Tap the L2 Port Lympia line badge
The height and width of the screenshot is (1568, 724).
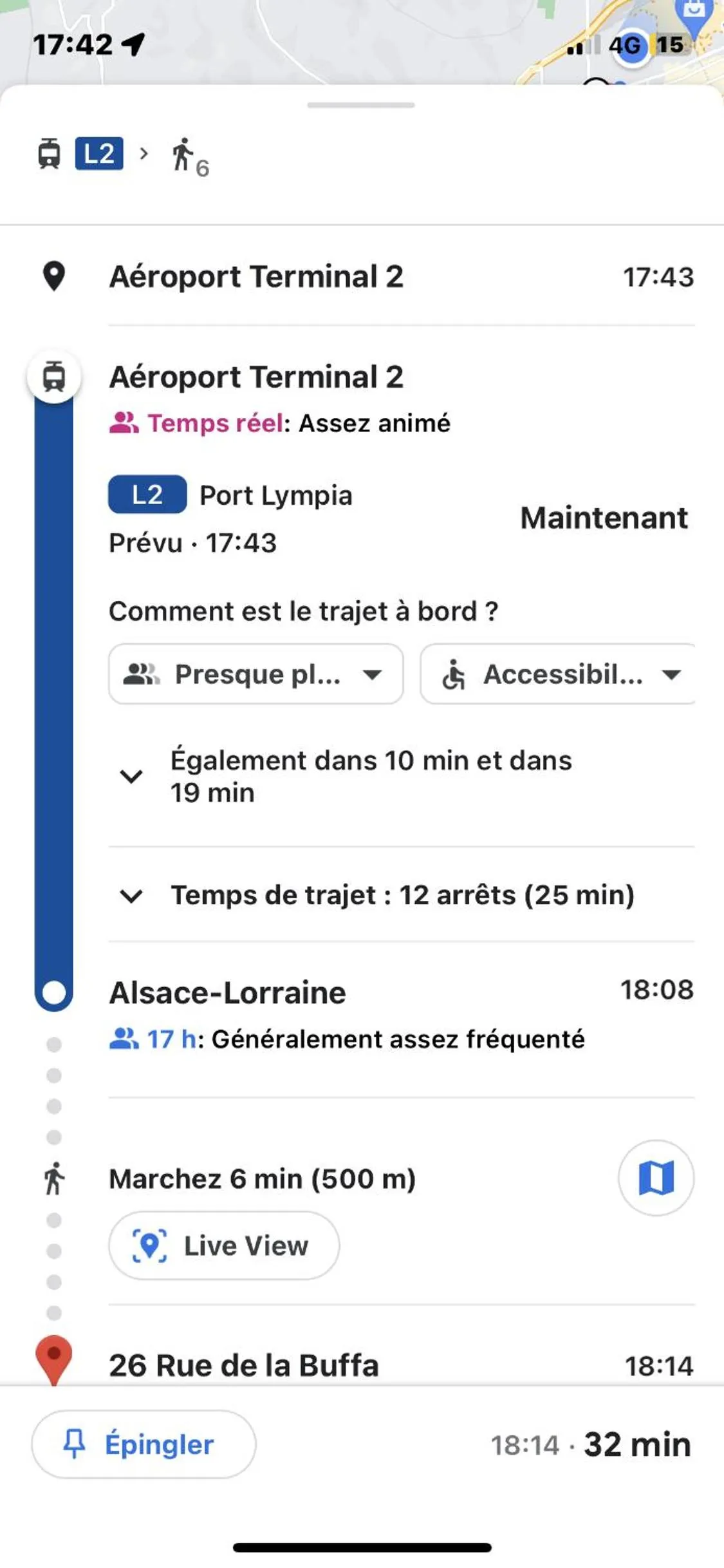[147, 495]
